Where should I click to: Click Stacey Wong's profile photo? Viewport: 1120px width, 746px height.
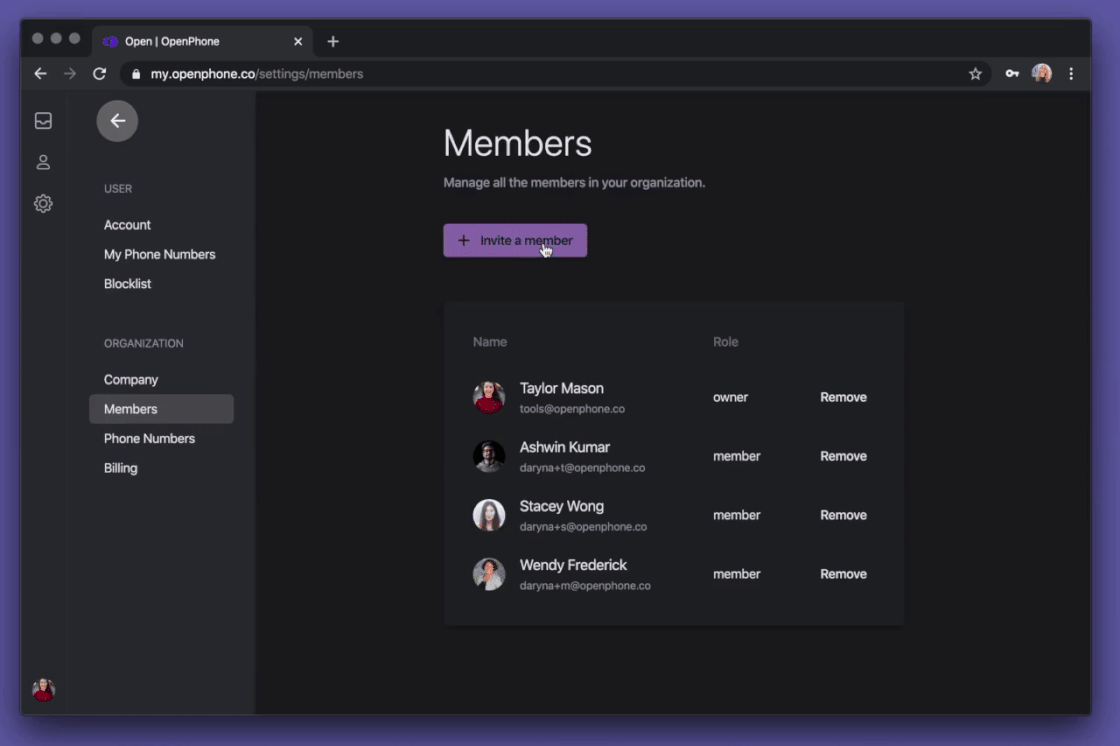coord(489,515)
